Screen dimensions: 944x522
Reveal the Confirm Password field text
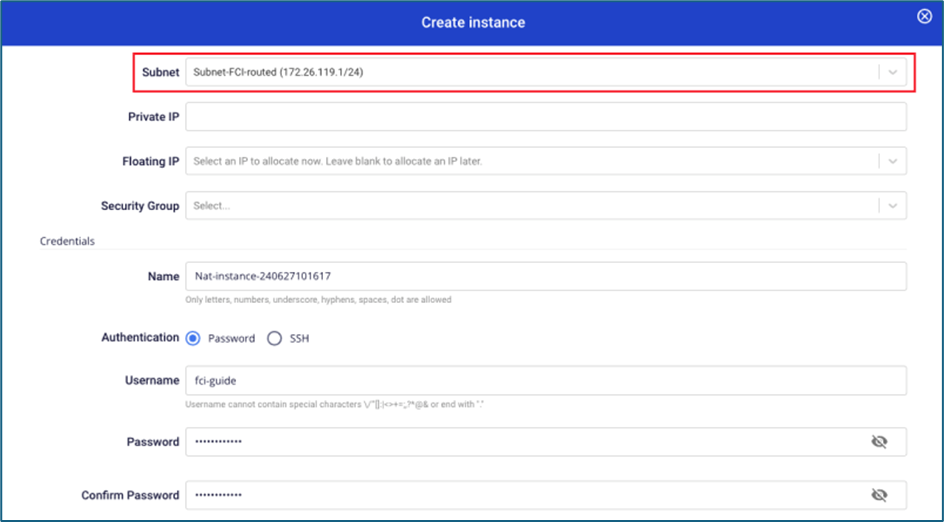coord(879,495)
